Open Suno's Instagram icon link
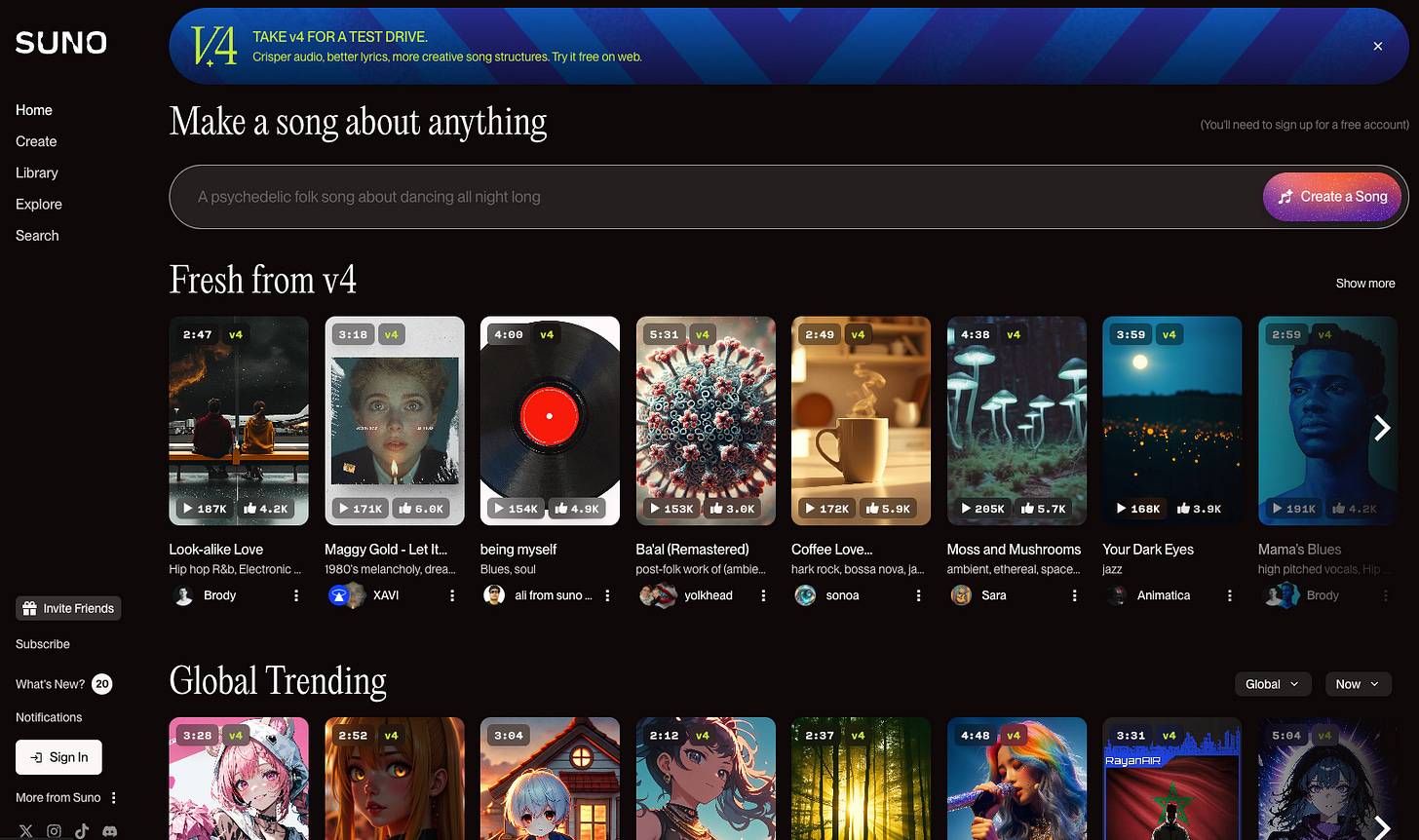This screenshot has width=1419, height=840. [54, 830]
